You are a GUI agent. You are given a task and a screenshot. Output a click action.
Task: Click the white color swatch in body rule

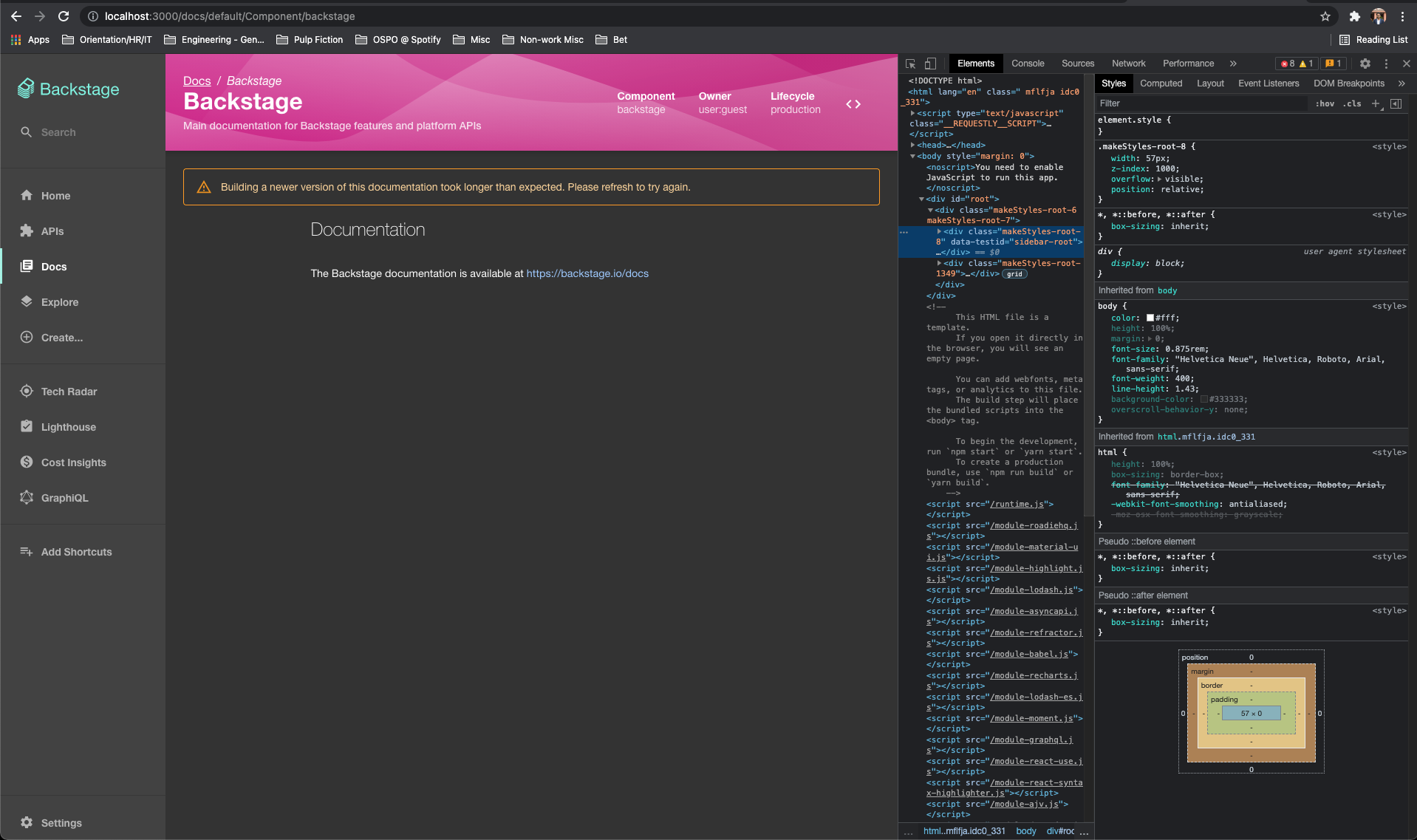coord(1150,318)
